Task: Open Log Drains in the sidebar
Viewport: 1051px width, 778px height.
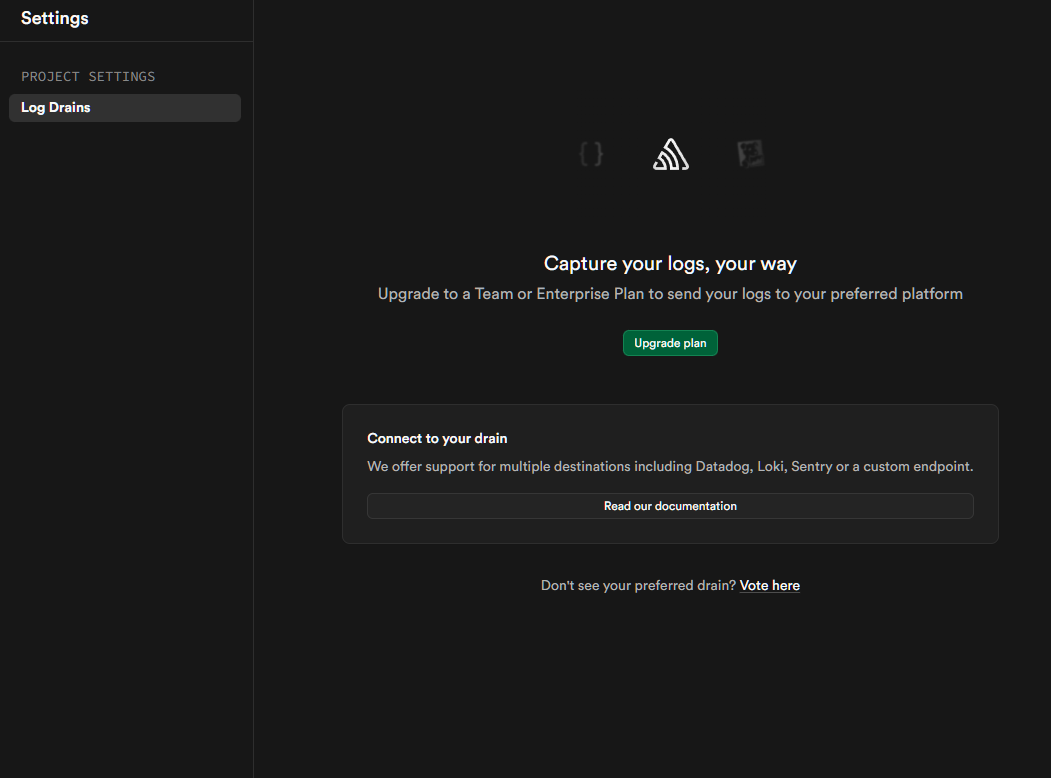Action: click(x=125, y=108)
